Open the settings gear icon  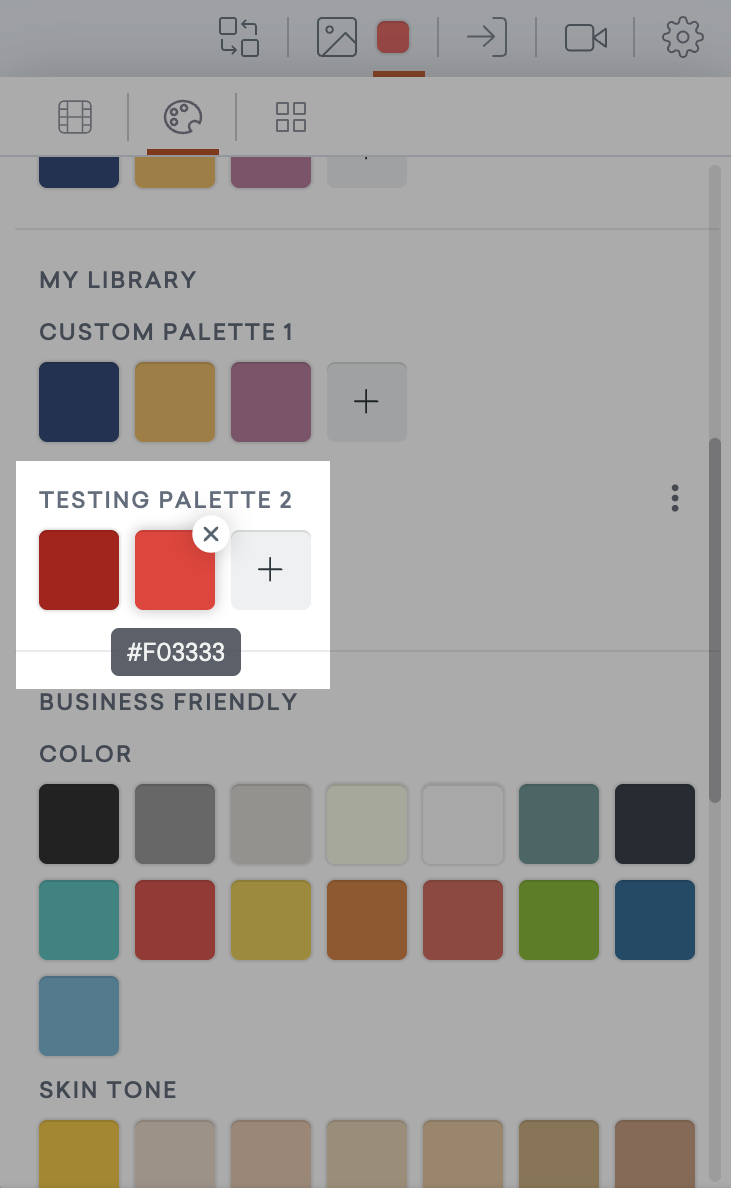point(683,37)
